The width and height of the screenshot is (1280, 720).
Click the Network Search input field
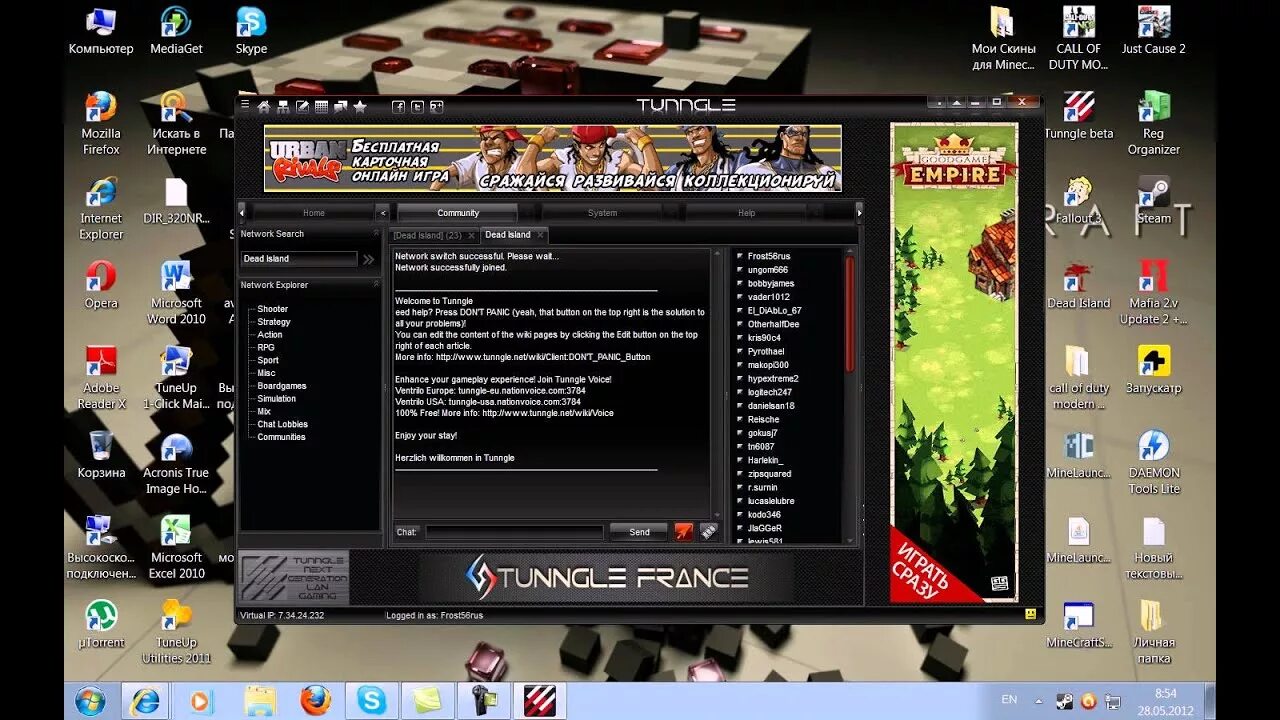299,259
